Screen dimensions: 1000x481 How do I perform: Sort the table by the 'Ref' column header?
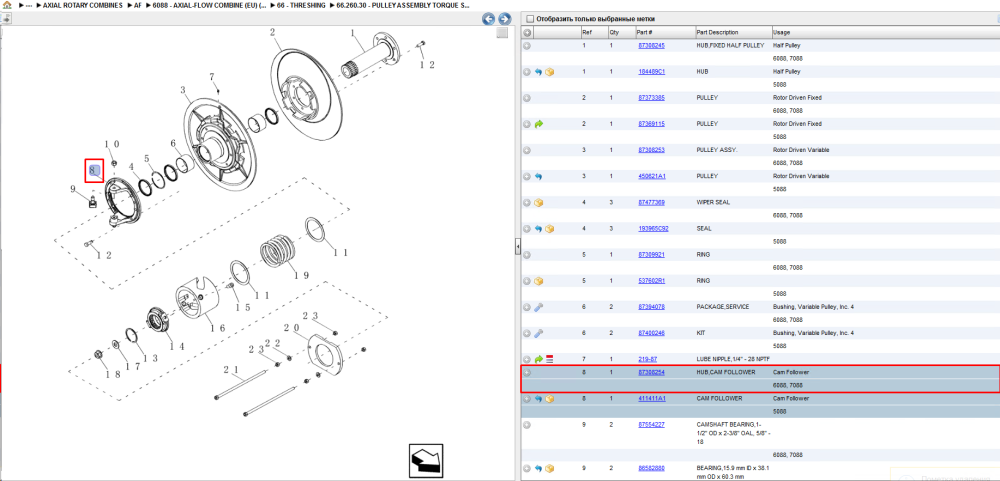tap(594, 33)
